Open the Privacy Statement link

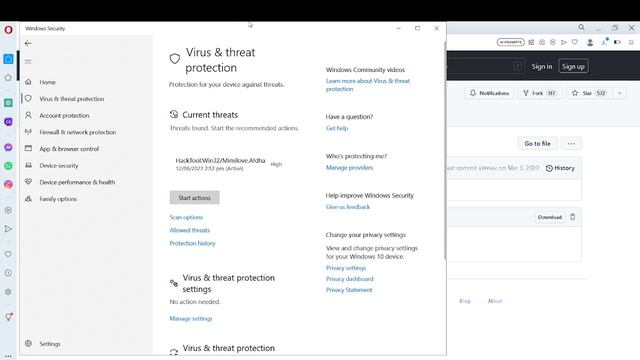pyautogui.click(x=349, y=290)
